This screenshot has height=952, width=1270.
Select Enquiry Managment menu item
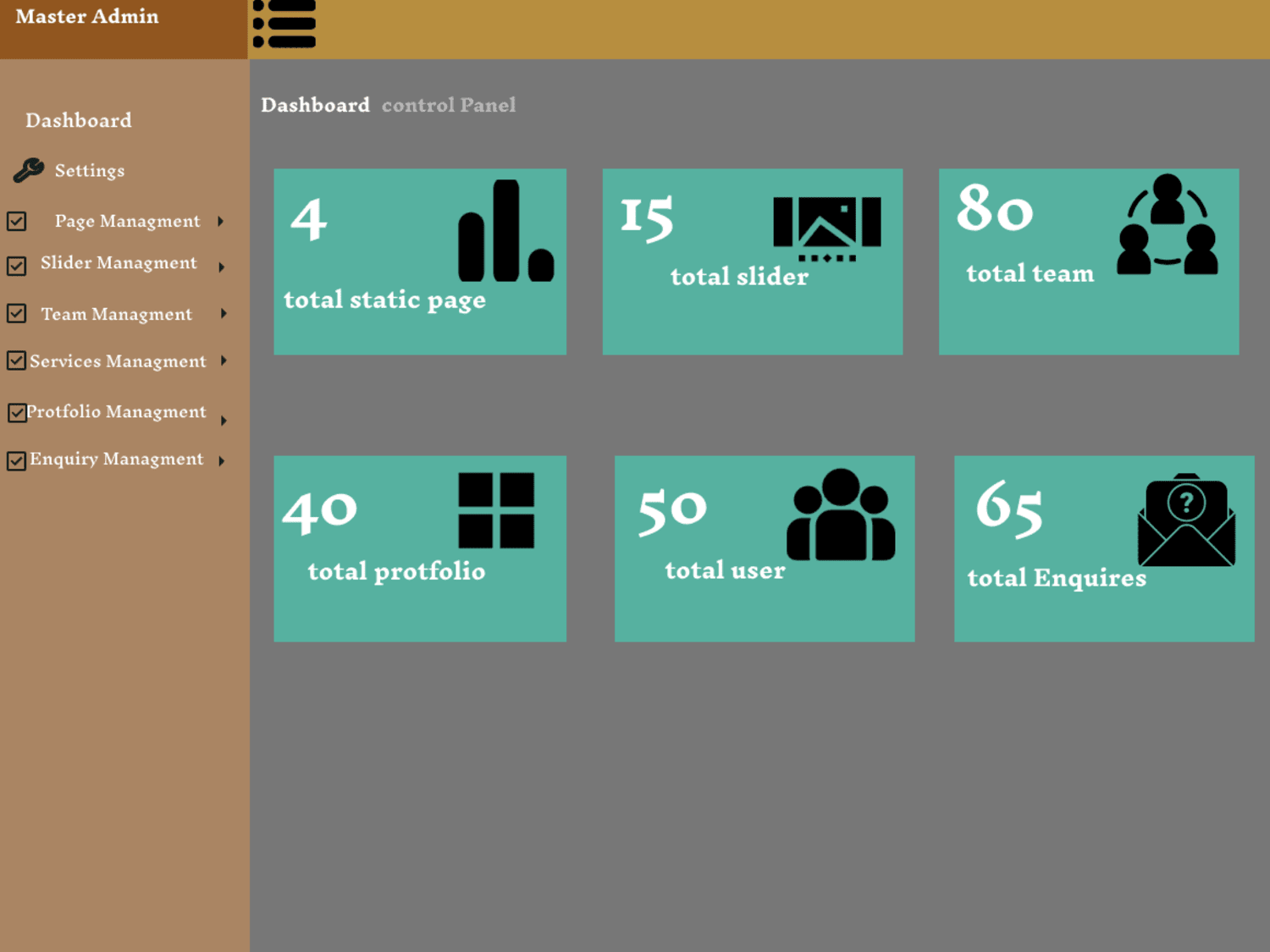click(117, 459)
